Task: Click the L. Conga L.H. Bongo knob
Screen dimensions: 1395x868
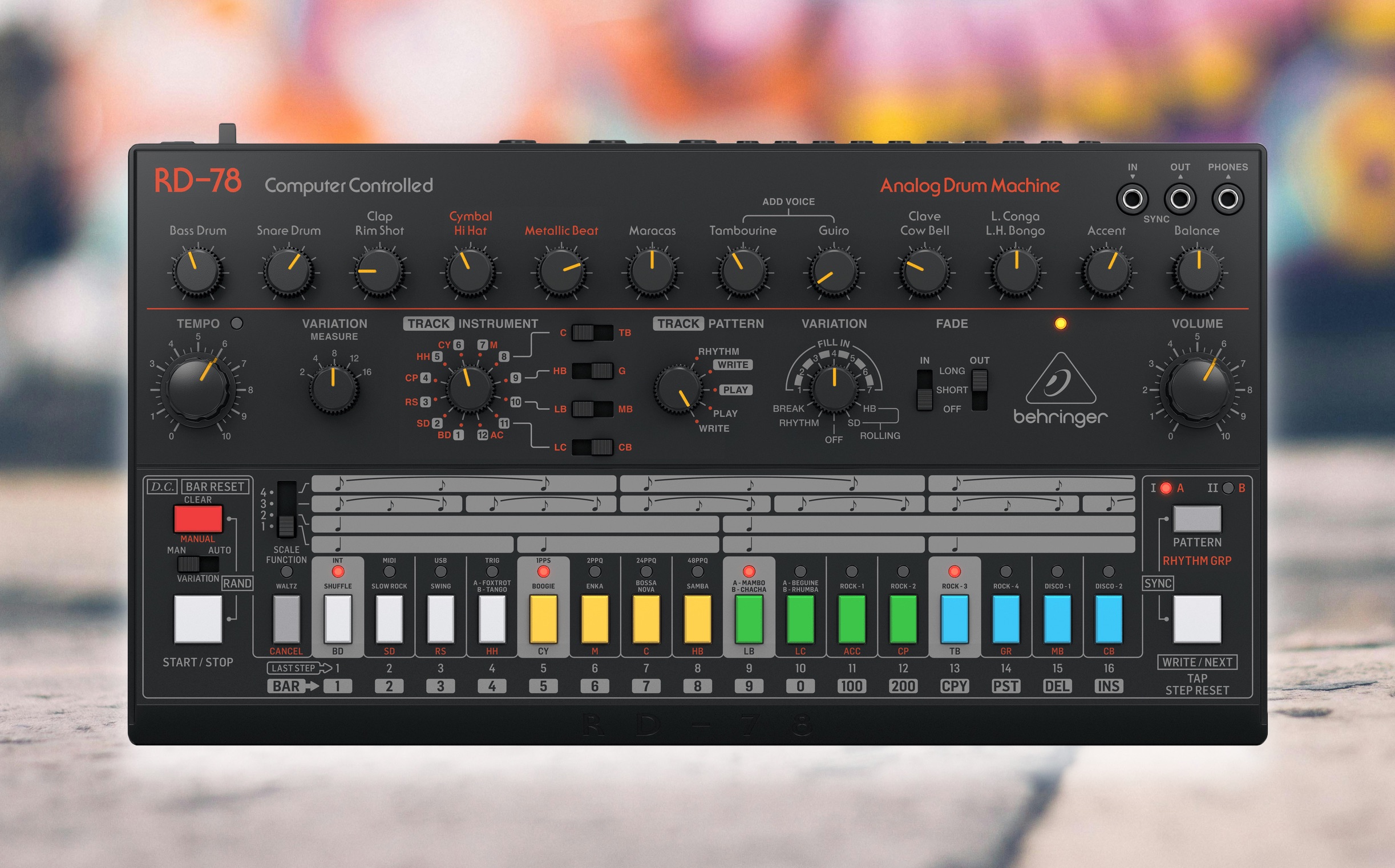Action: tap(1016, 271)
